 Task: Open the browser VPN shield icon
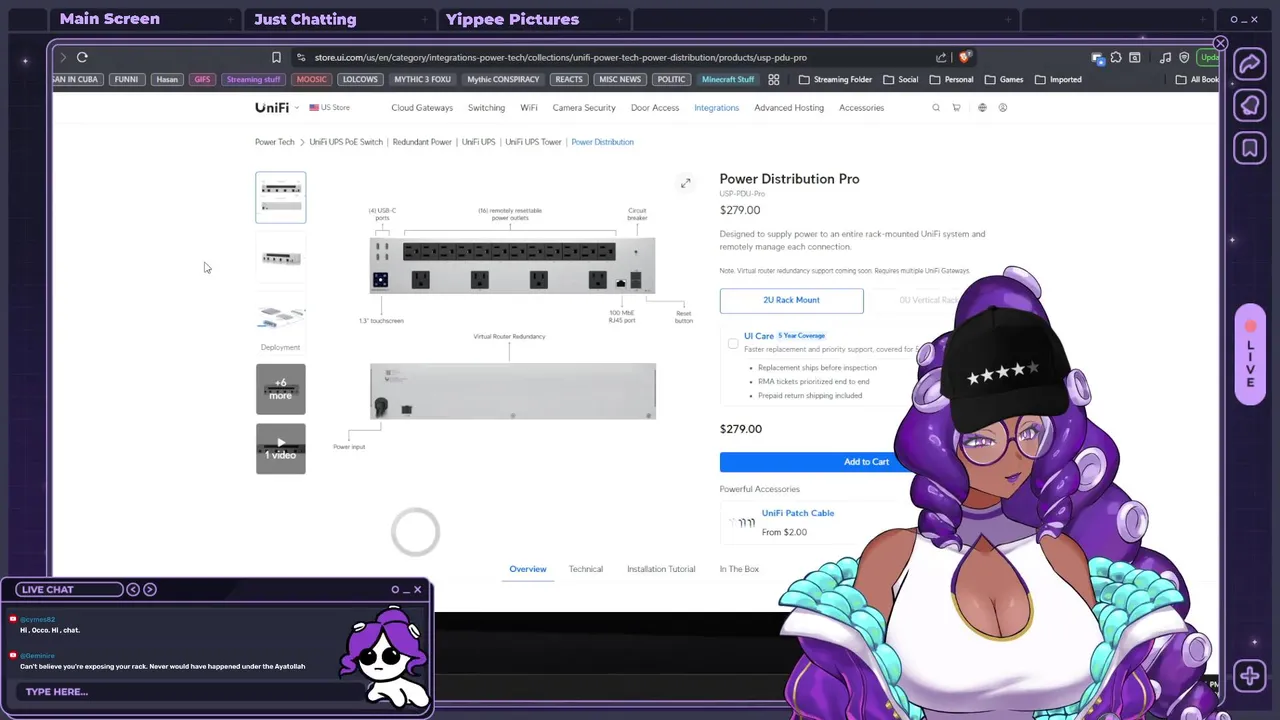[1184, 57]
